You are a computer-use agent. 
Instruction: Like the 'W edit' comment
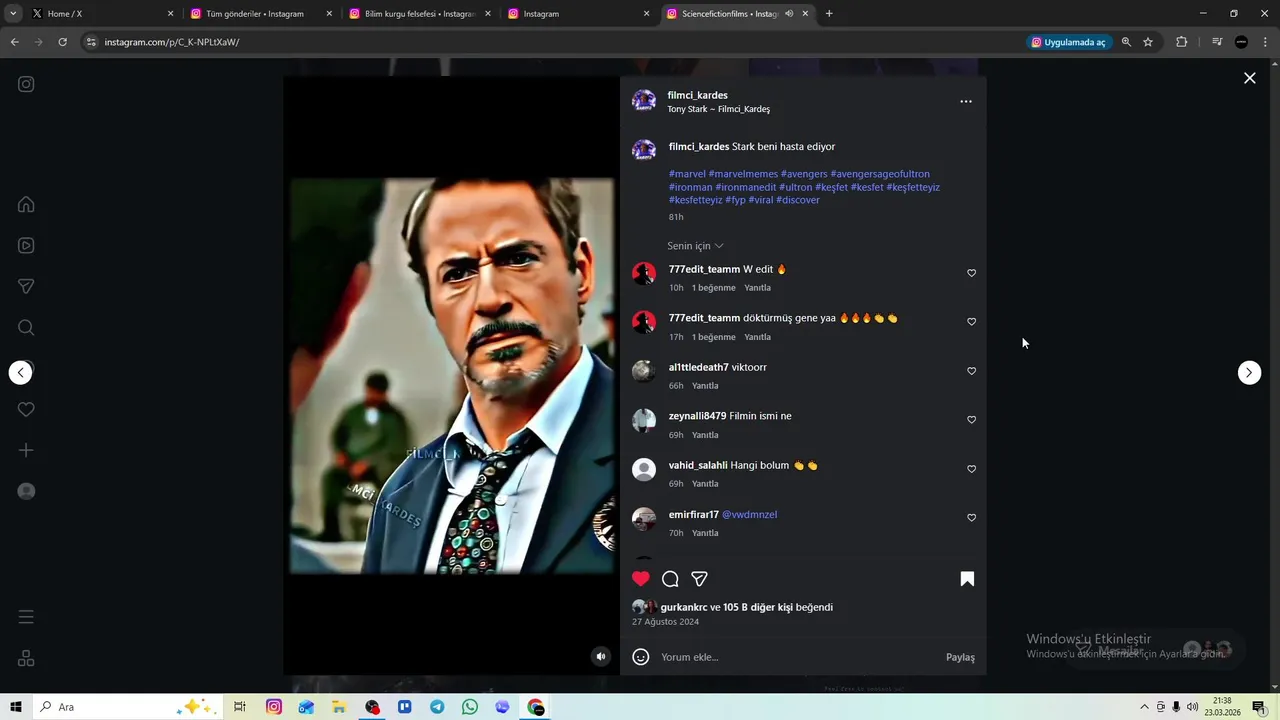point(971,273)
